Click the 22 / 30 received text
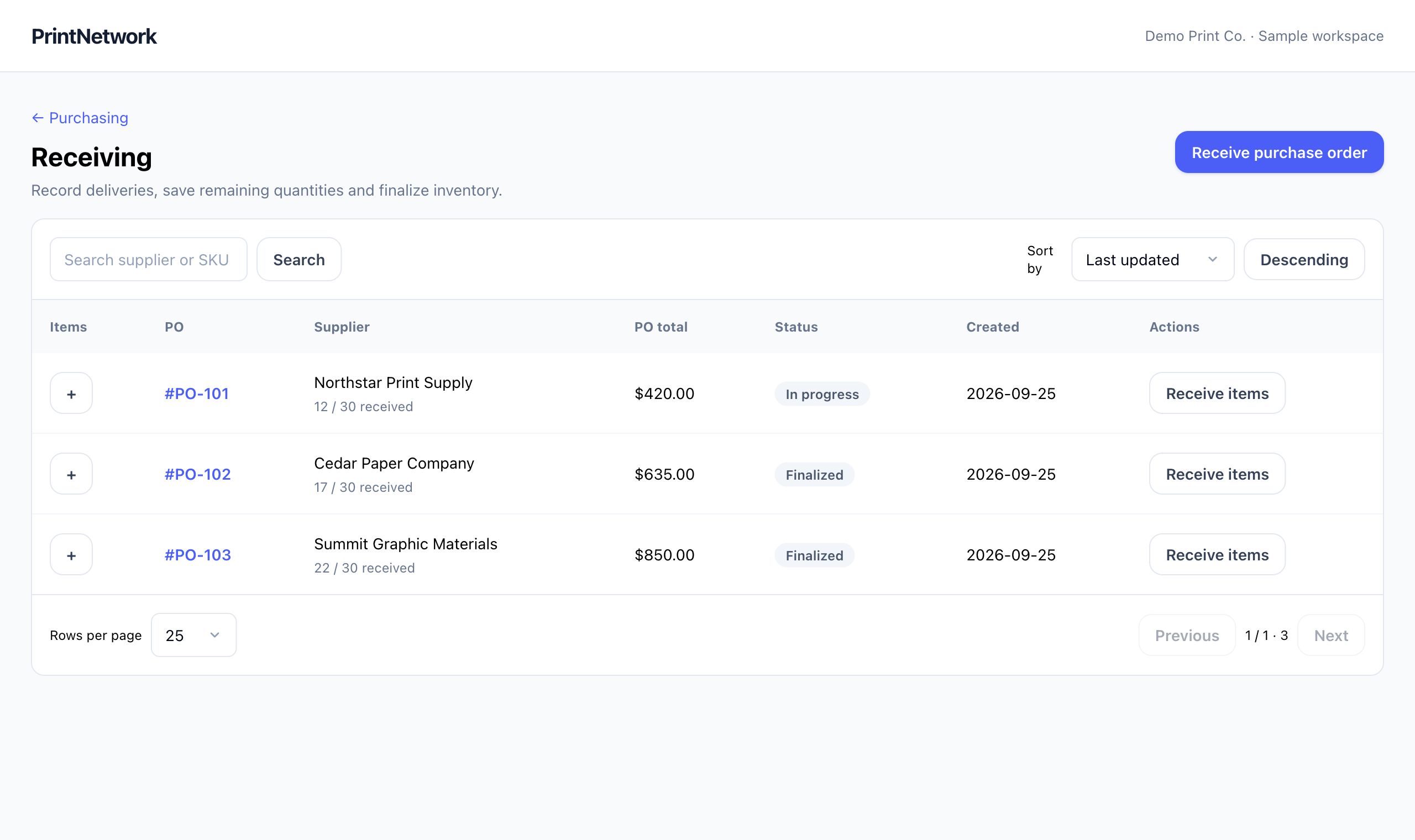This screenshot has width=1415, height=840. point(364,568)
